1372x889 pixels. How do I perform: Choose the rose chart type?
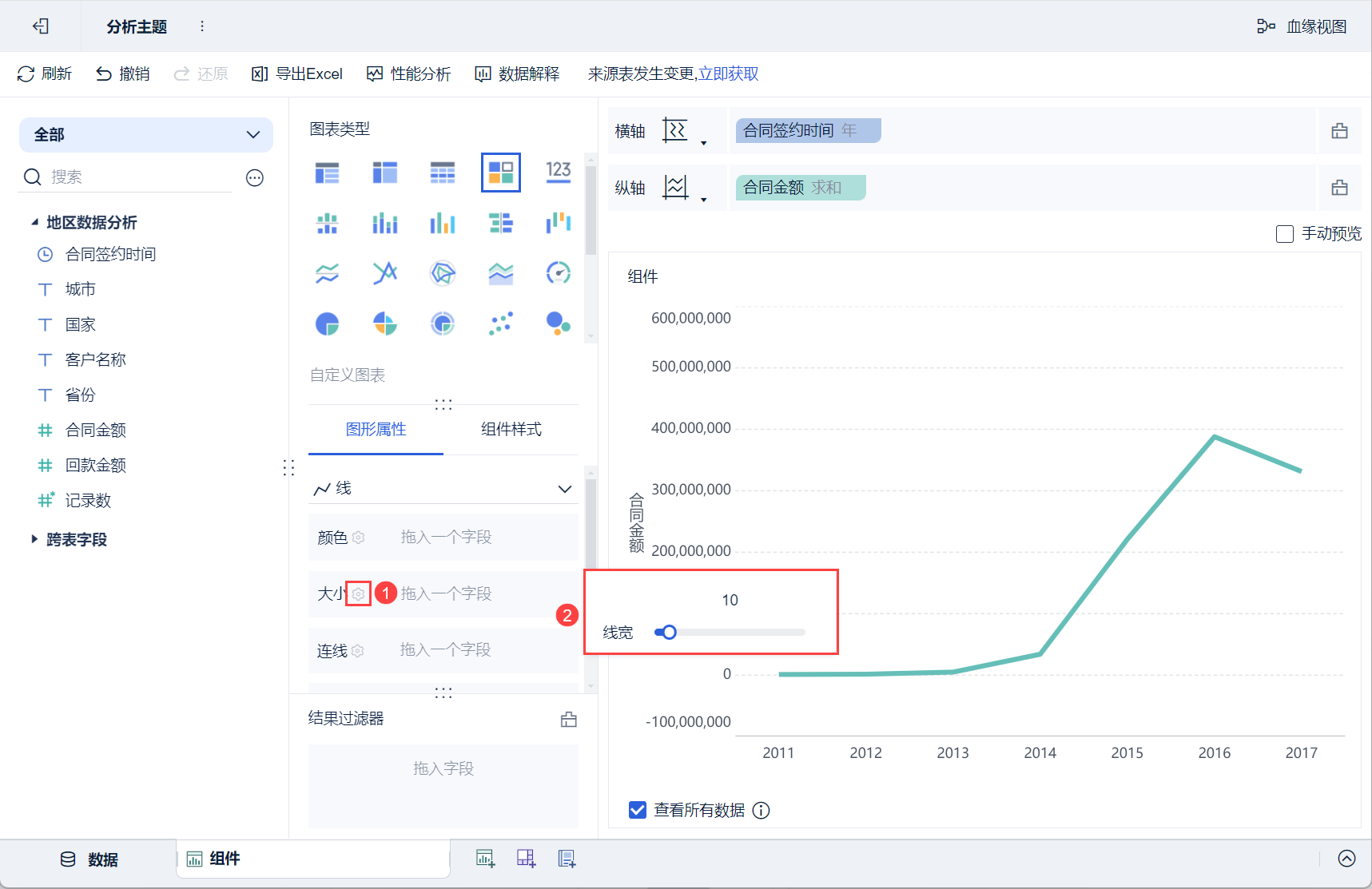pyautogui.click(x=385, y=323)
